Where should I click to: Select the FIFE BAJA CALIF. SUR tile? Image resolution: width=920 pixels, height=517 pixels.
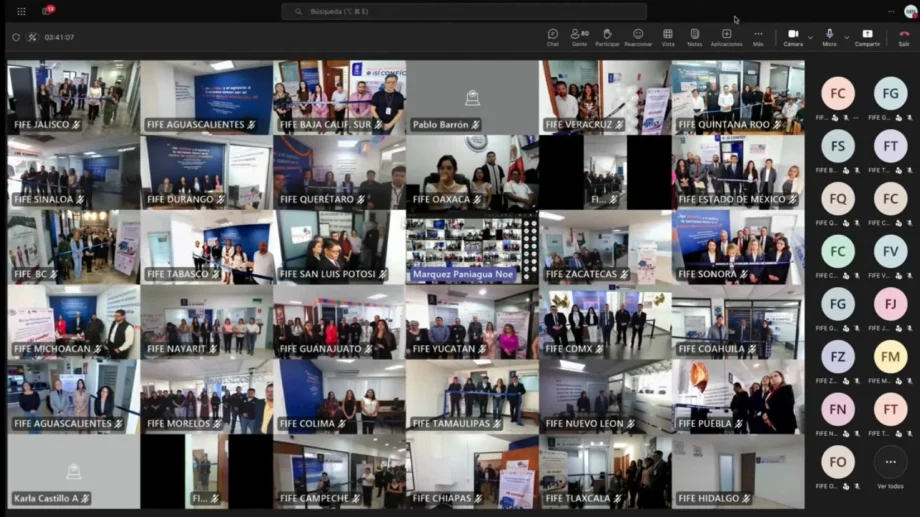point(339,97)
